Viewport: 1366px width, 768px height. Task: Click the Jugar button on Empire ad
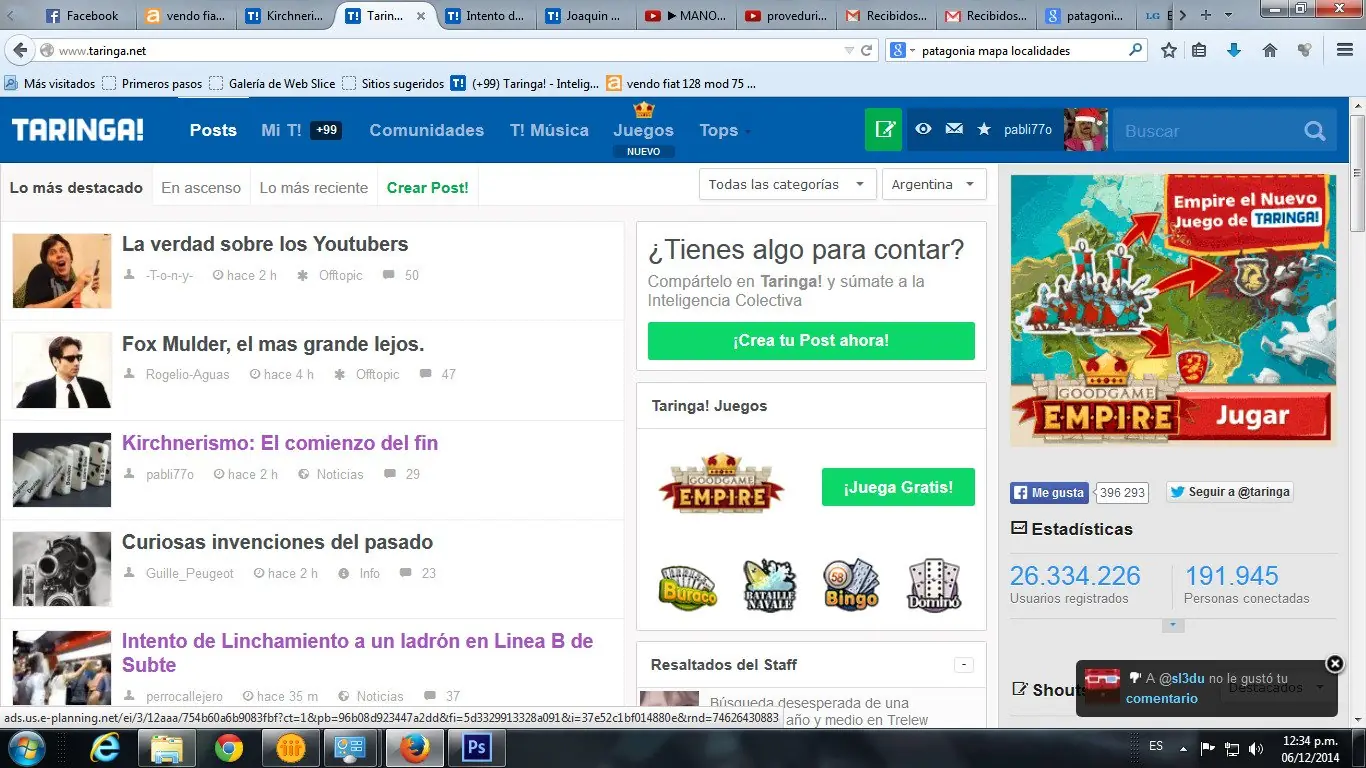click(1252, 415)
